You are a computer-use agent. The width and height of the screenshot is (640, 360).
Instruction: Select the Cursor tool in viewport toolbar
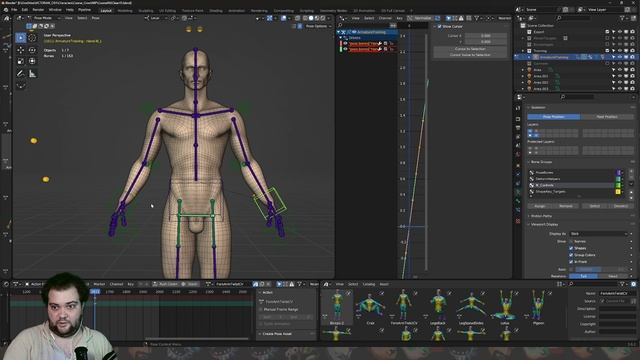(32, 38)
